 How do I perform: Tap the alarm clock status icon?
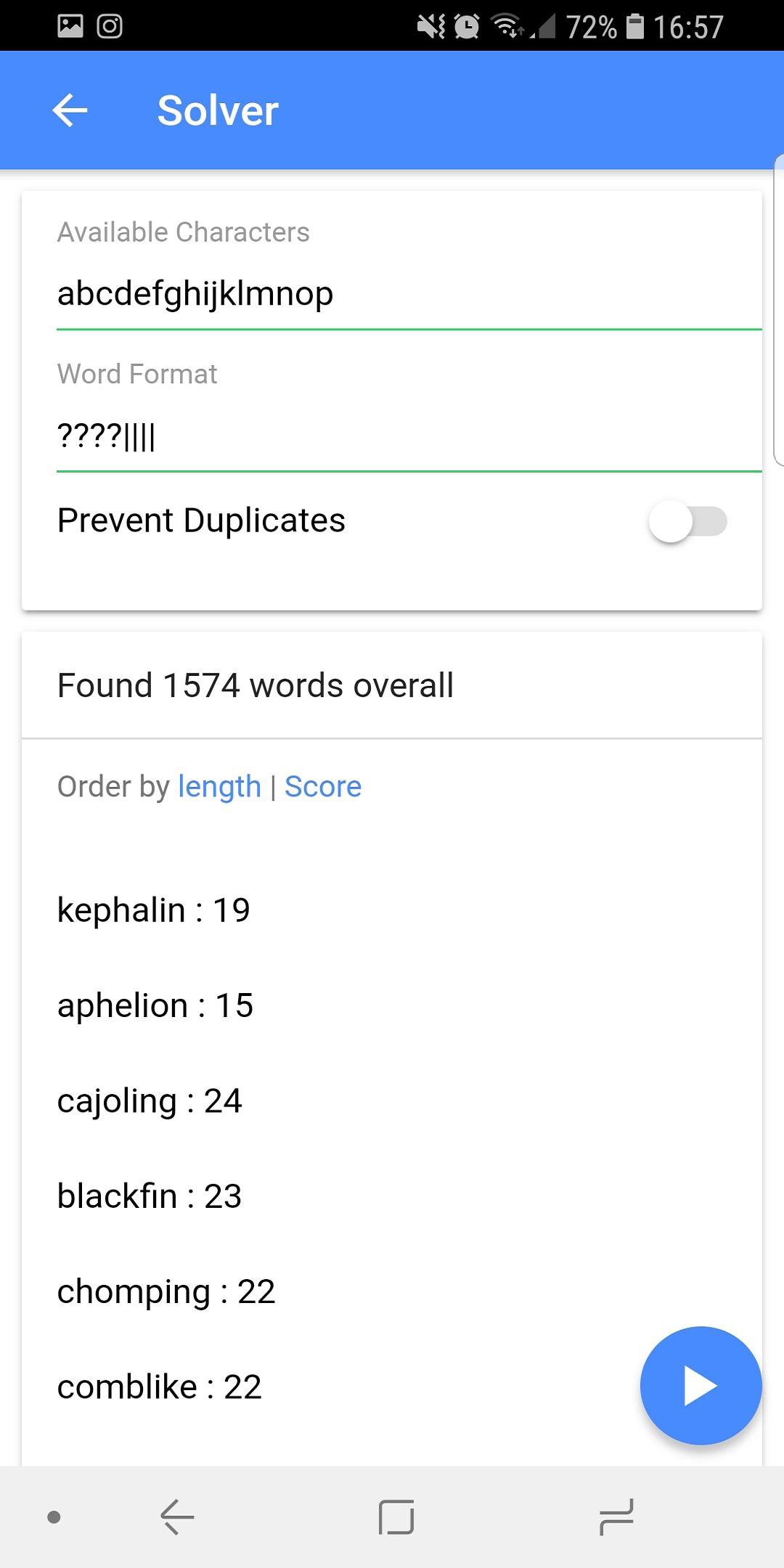[467, 27]
